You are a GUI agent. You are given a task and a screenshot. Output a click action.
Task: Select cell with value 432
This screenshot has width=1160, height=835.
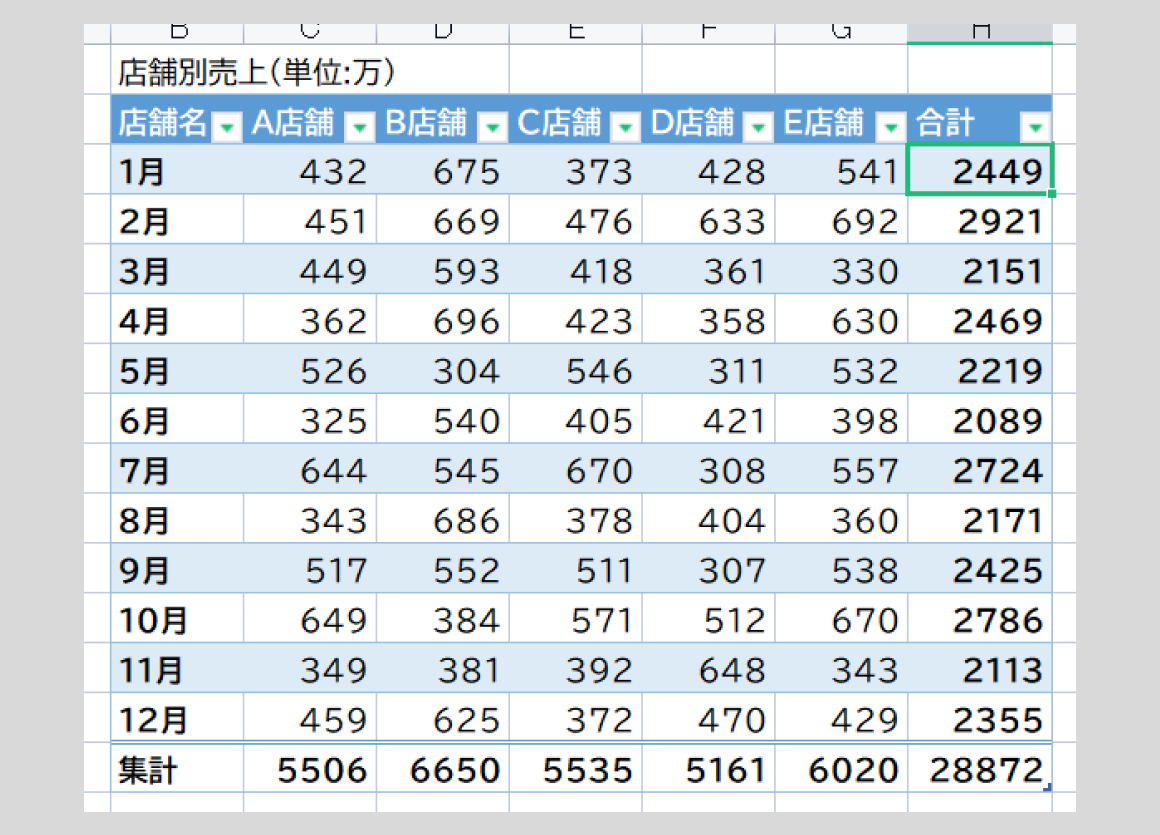(x=310, y=170)
